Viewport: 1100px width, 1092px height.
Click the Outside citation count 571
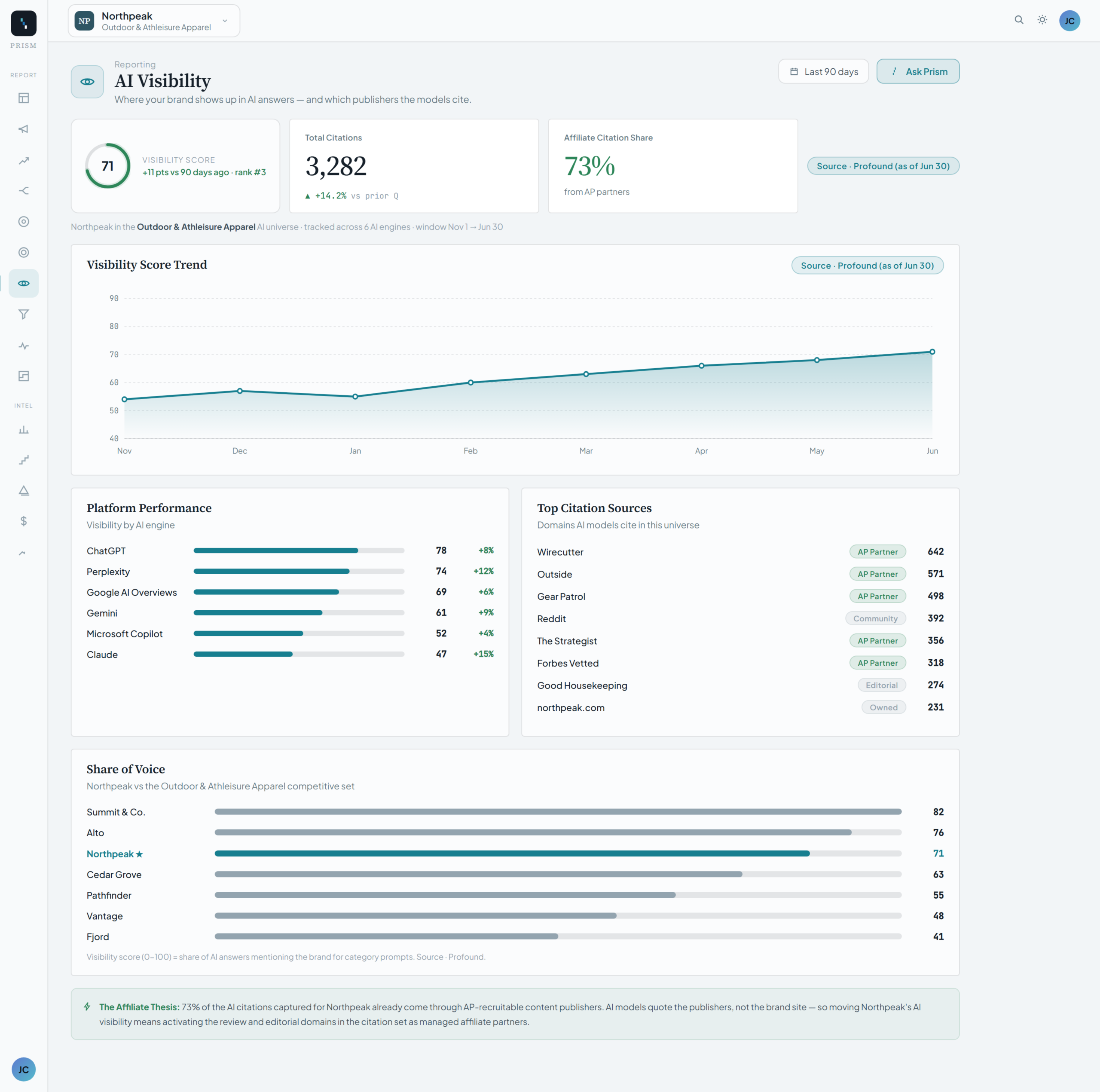[935, 574]
